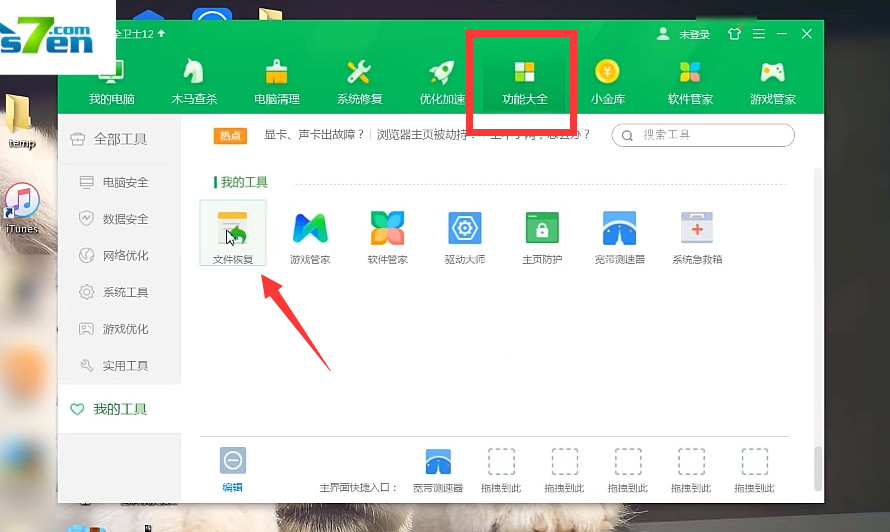The image size is (890, 532).
Task: Open the temp folder on the desktop
Action: pos(20,121)
